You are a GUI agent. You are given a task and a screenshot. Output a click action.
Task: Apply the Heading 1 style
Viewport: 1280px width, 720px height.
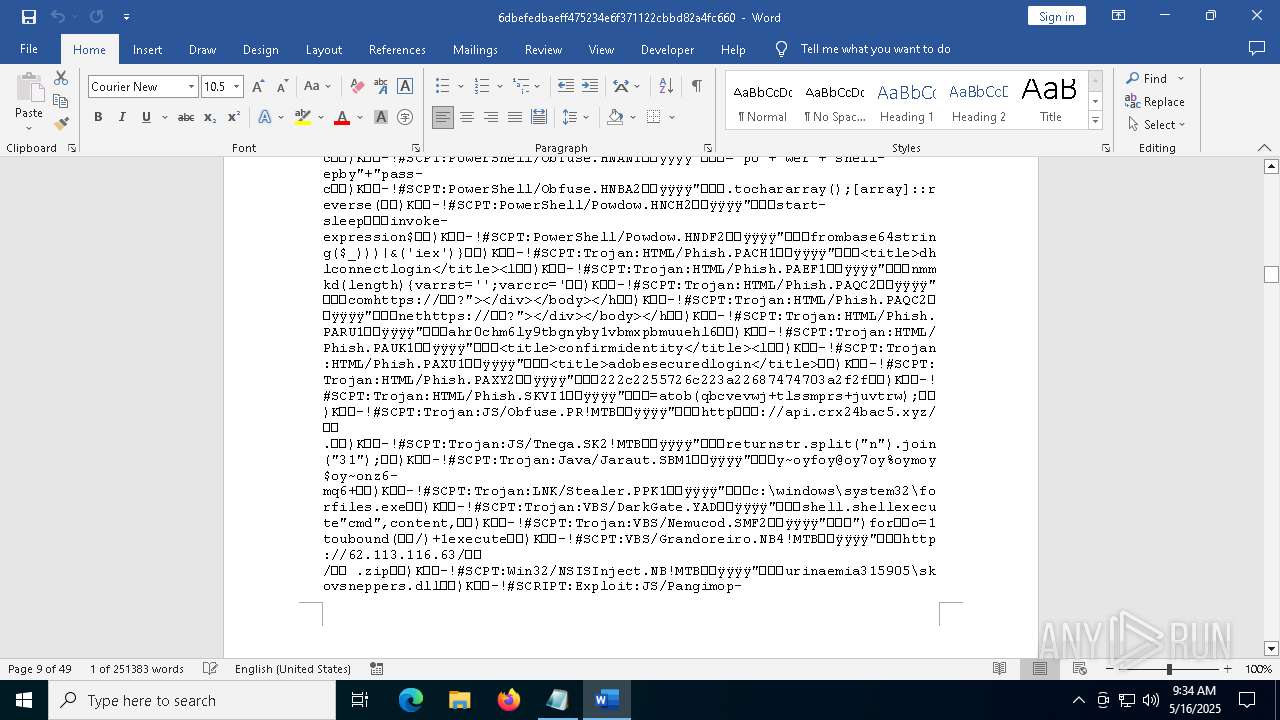(x=906, y=101)
